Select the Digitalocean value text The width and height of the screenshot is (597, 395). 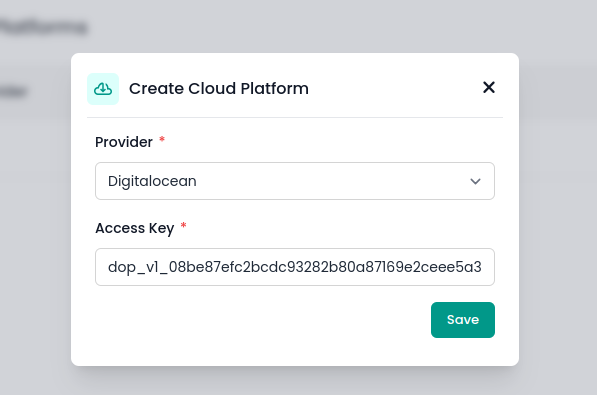152,181
